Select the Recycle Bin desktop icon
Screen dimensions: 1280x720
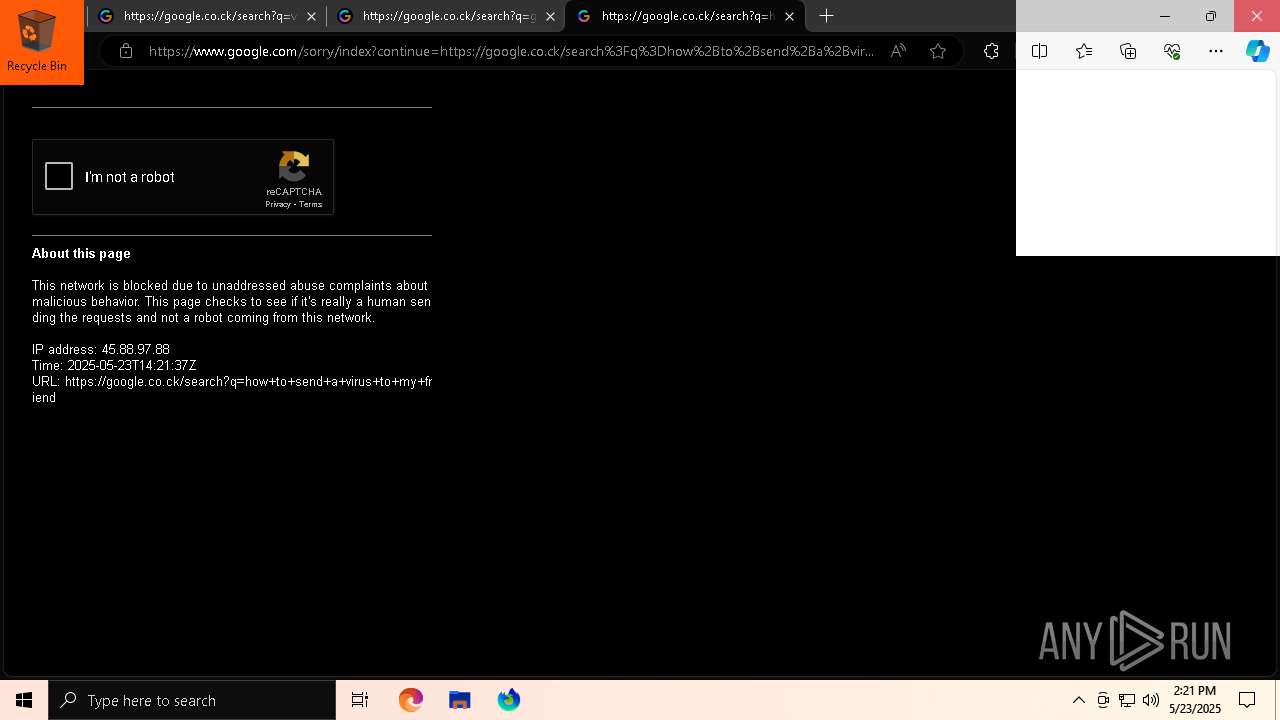coord(37,41)
